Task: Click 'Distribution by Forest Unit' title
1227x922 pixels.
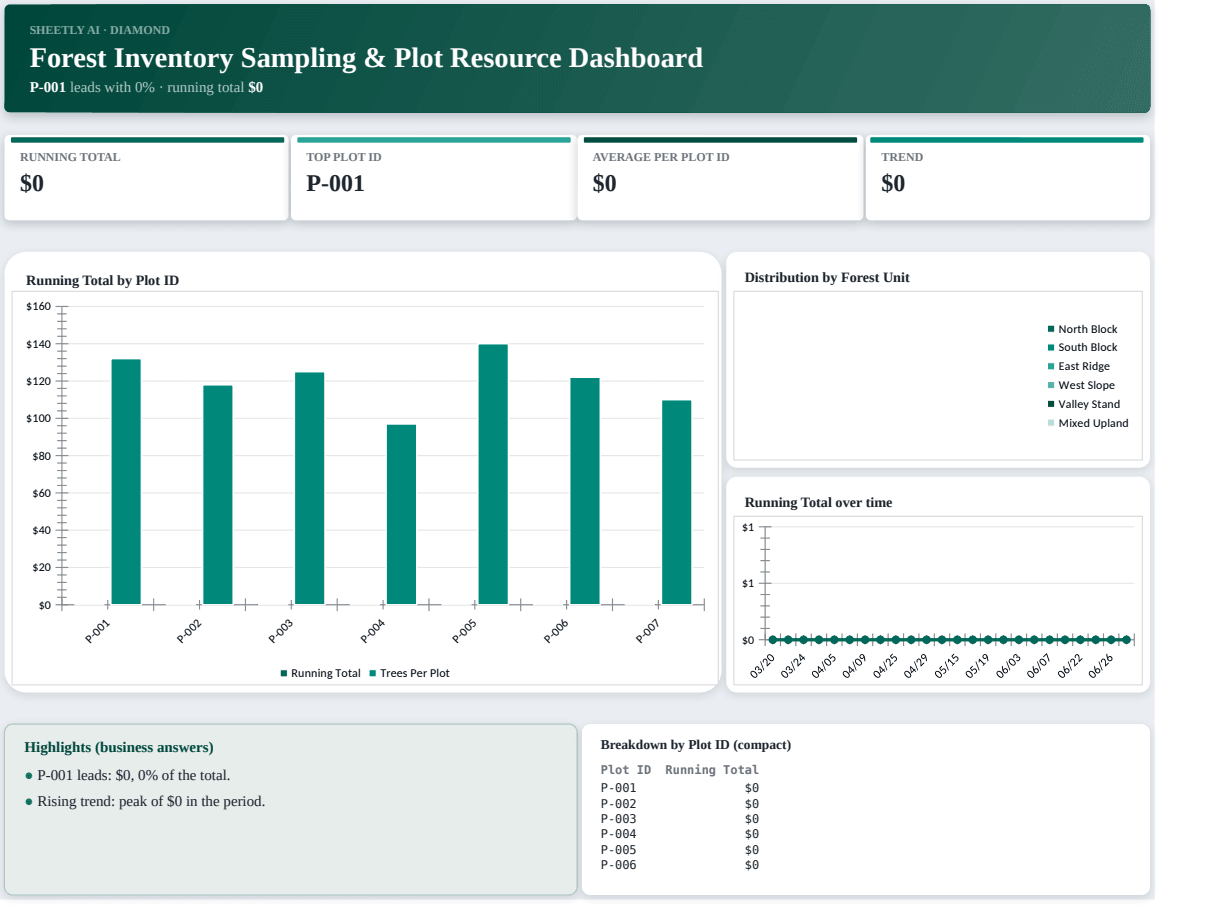Action: [827, 277]
